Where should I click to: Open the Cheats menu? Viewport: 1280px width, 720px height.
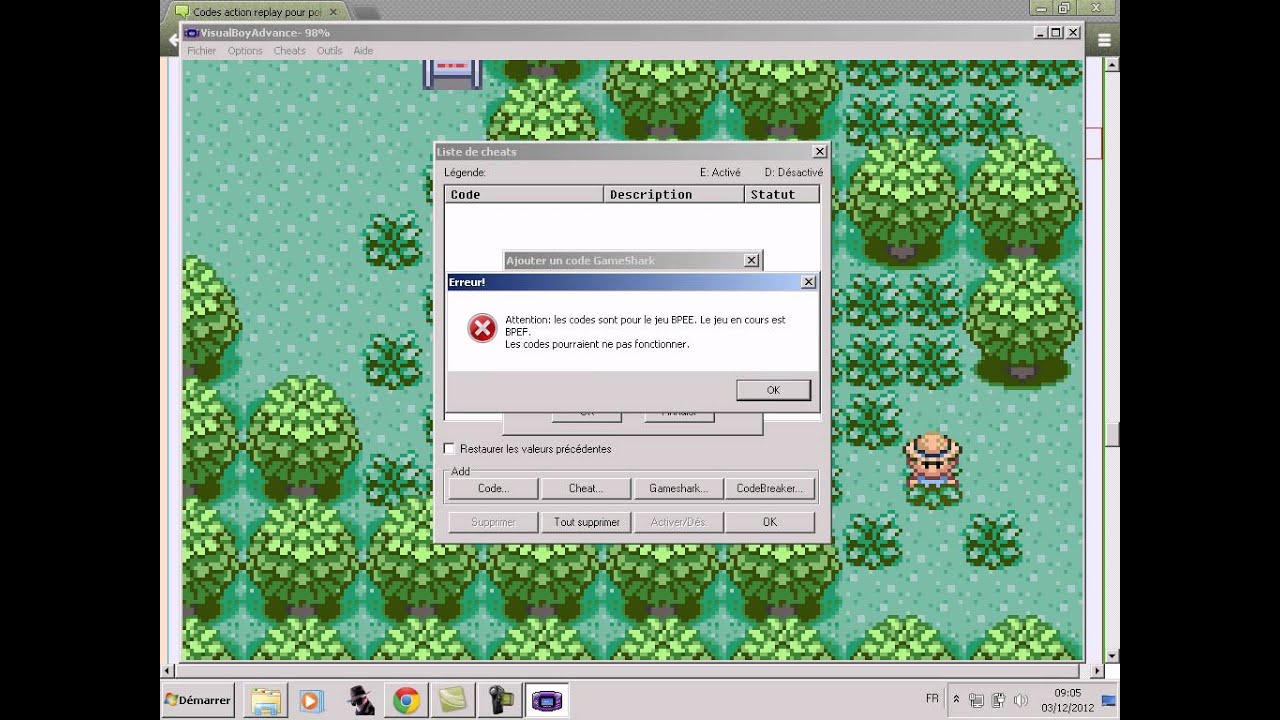point(289,51)
